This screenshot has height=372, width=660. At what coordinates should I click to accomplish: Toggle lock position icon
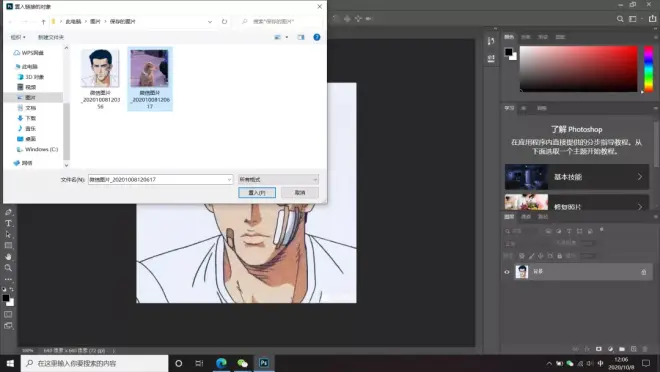click(540, 256)
